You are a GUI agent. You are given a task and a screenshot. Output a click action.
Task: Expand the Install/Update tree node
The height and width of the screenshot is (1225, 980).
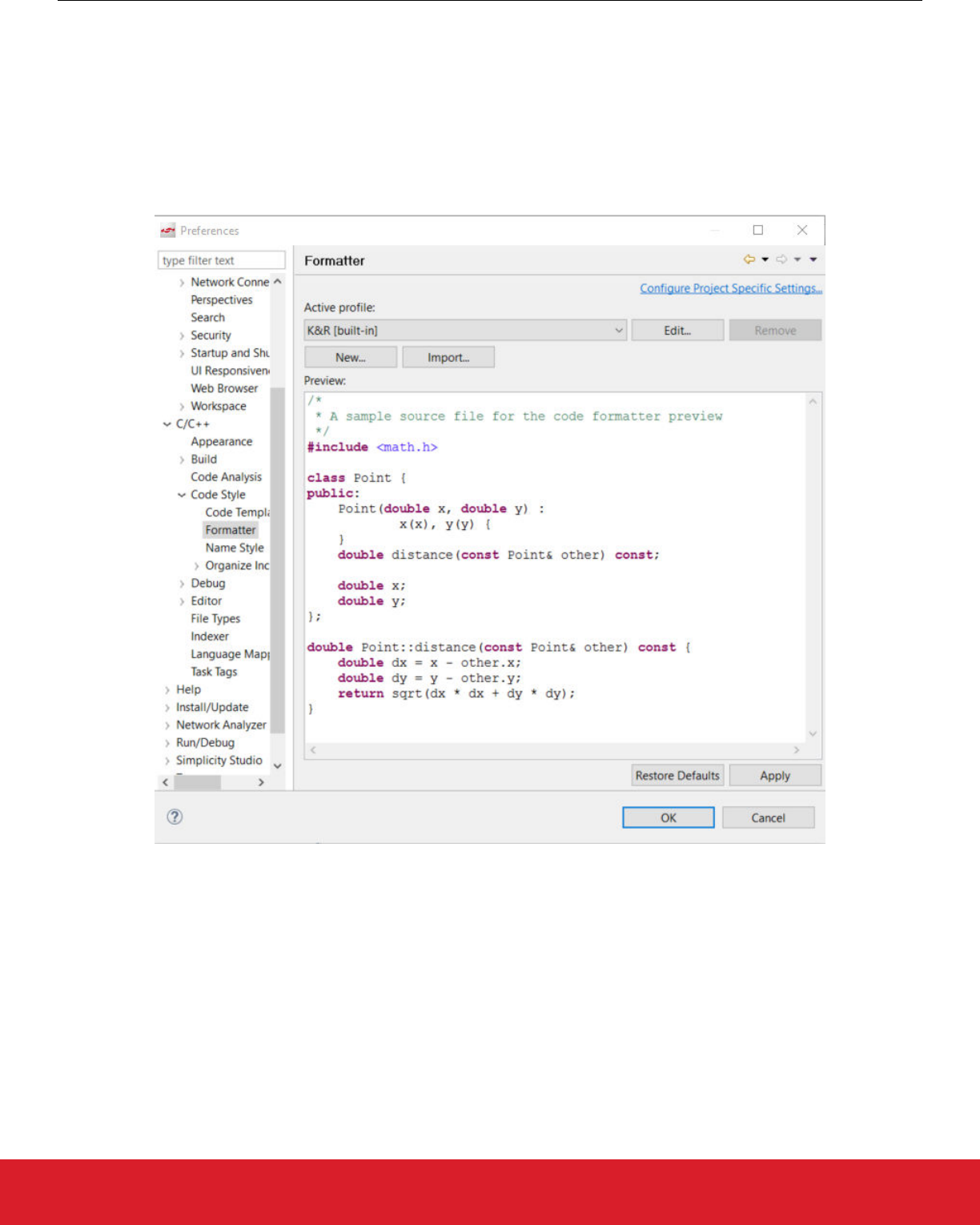pyautogui.click(x=167, y=708)
